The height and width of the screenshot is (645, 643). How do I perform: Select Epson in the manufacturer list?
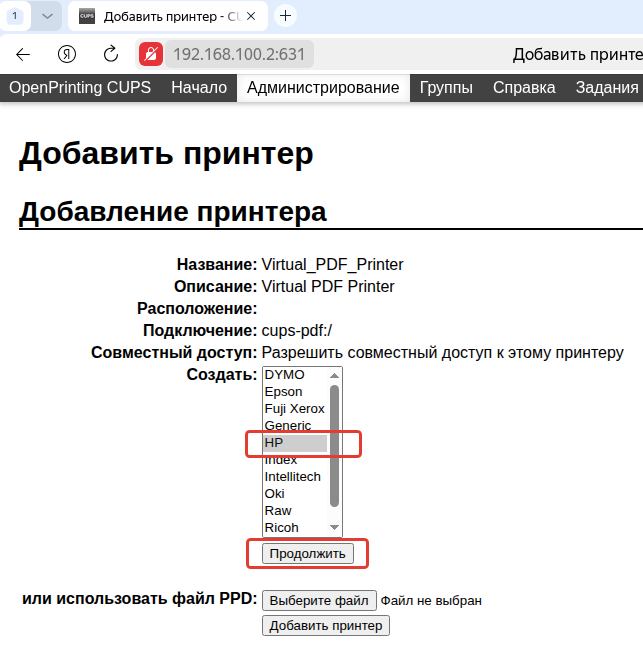[x=295, y=392]
